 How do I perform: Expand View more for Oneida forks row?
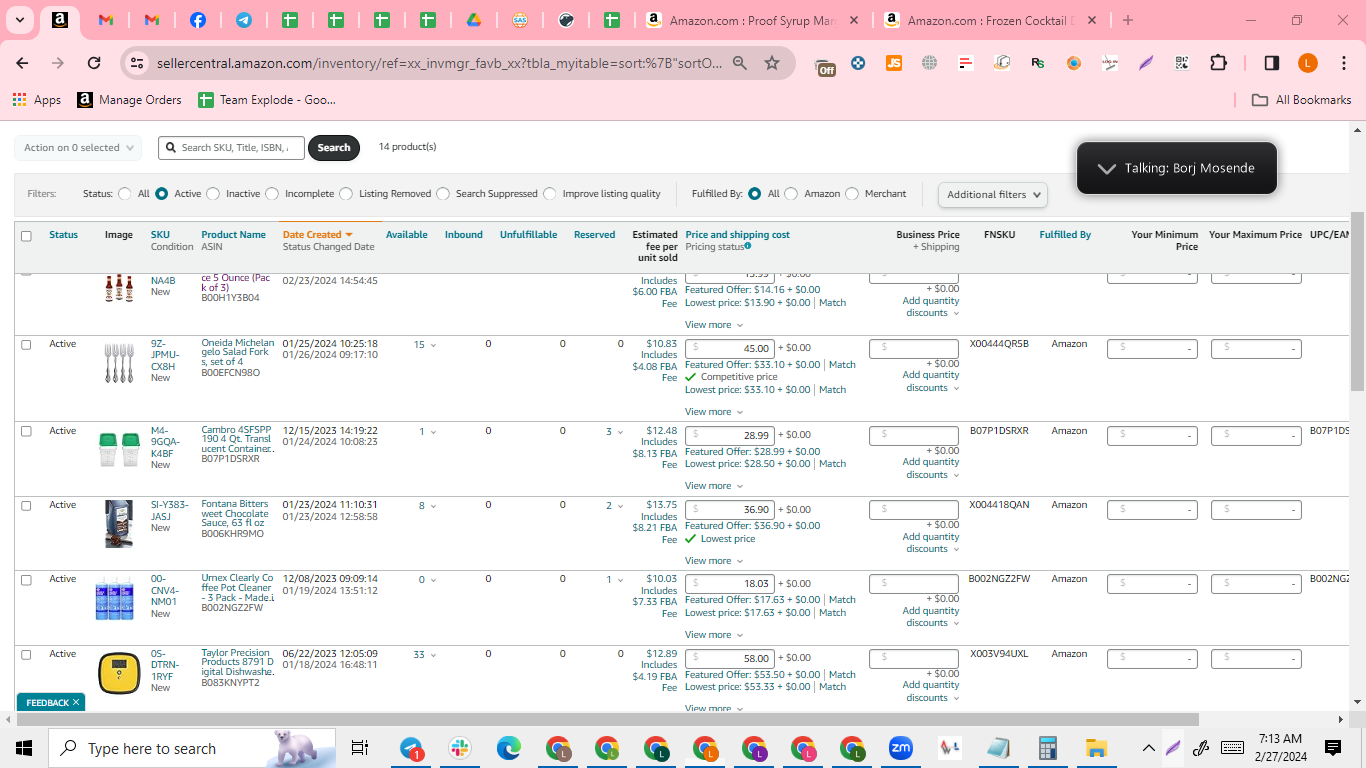[x=714, y=412]
